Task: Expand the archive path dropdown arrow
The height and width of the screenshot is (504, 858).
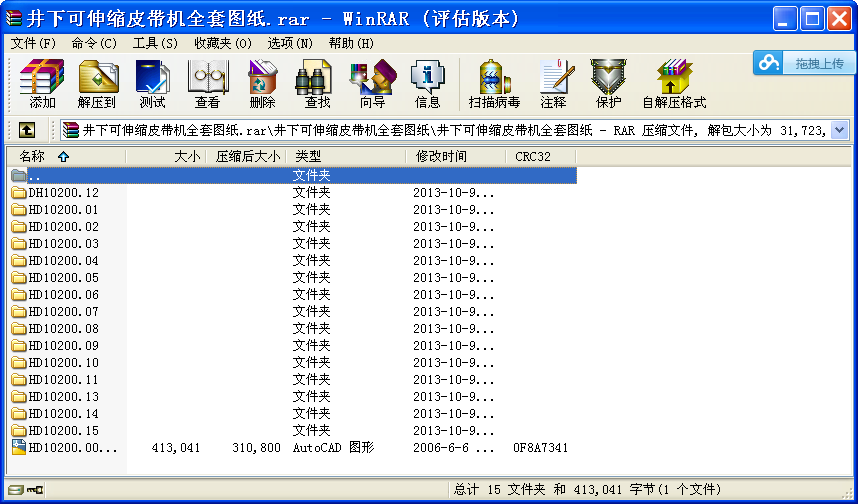Action: pyautogui.click(x=839, y=130)
